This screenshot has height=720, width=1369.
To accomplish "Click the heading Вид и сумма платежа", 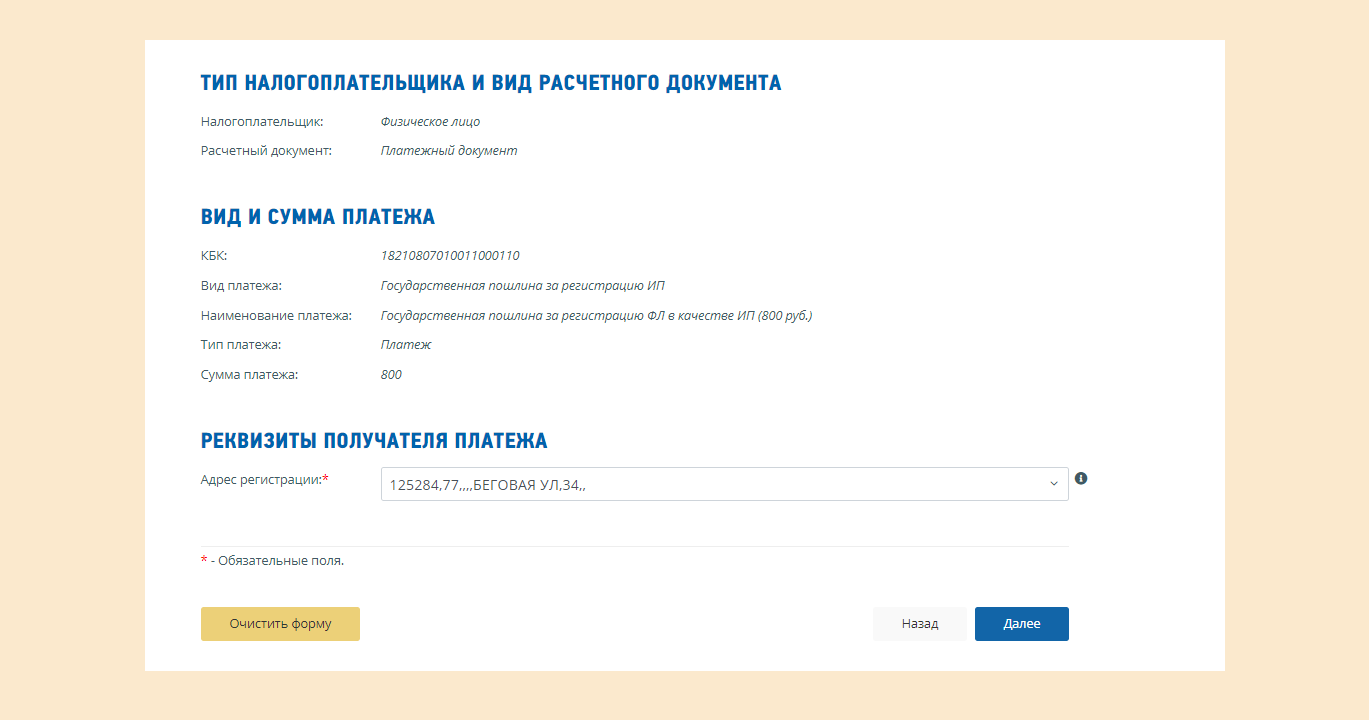I will 318,217.
